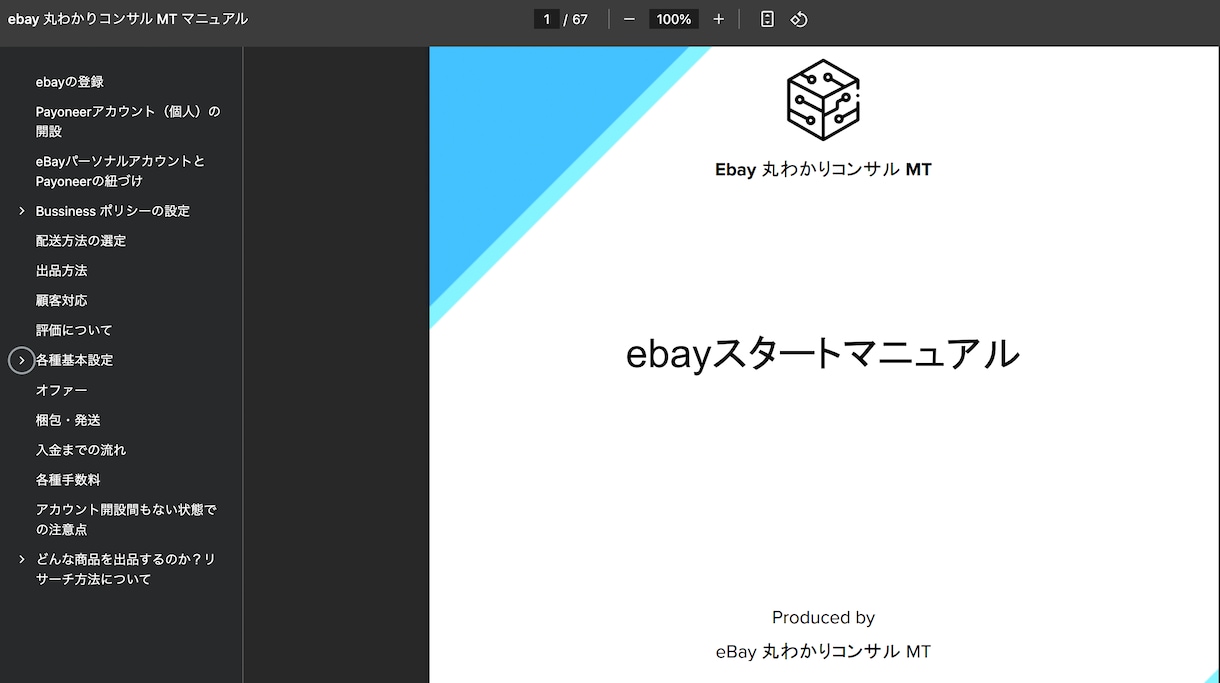Select どんな商品を出品するのか？リサーチ方法について label
This screenshot has width=1220, height=683.
(126, 569)
